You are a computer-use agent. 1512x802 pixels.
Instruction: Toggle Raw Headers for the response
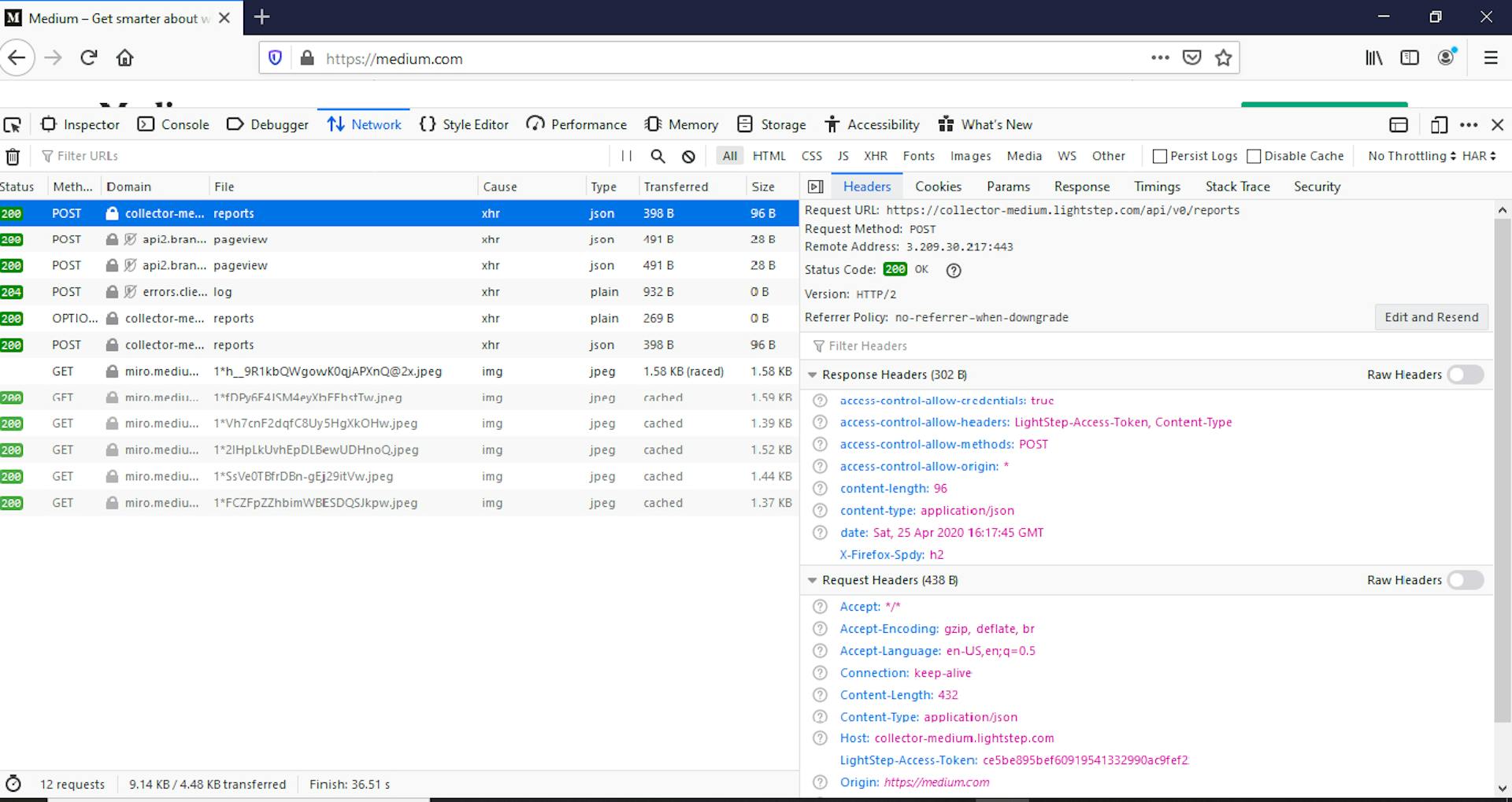[x=1465, y=375]
